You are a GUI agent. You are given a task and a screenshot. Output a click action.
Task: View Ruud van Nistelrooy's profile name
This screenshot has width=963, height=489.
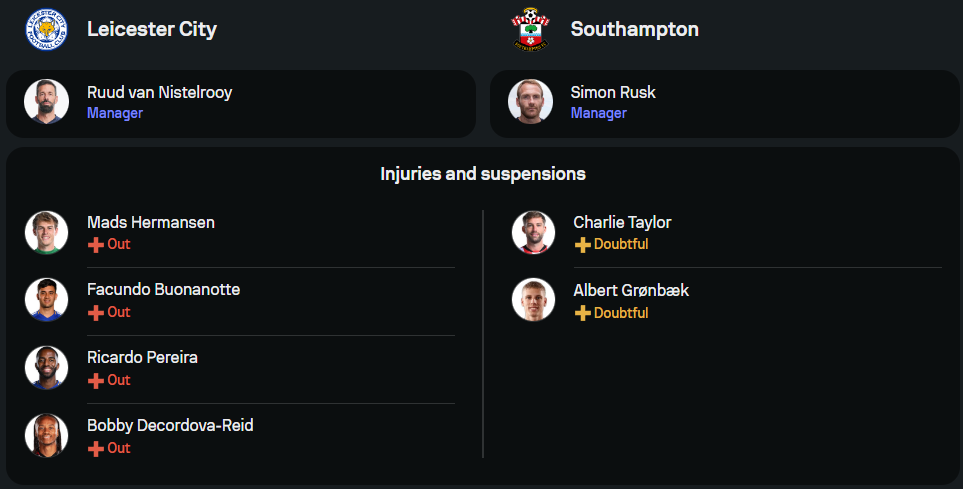pyautogui.click(x=159, y=92)
